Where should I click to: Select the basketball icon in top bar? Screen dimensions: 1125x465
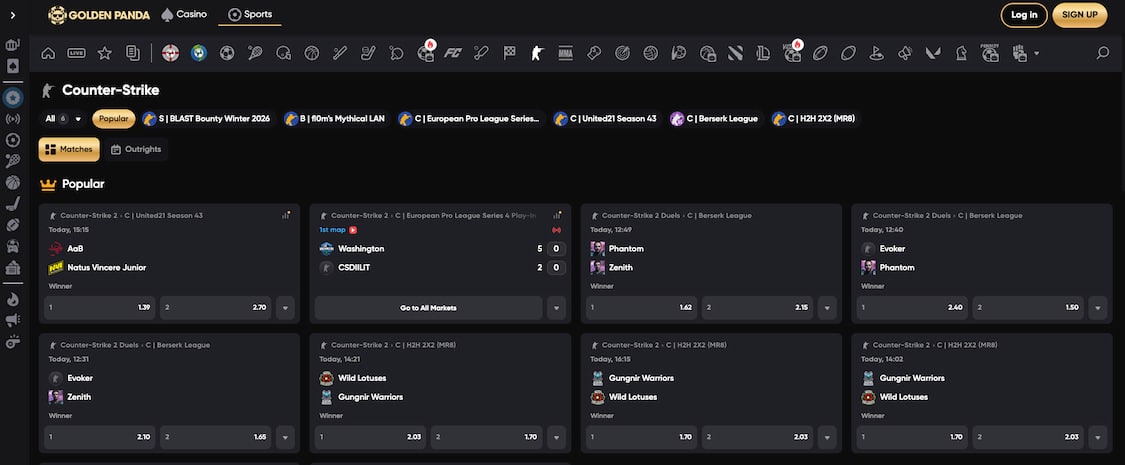(311, 53)
